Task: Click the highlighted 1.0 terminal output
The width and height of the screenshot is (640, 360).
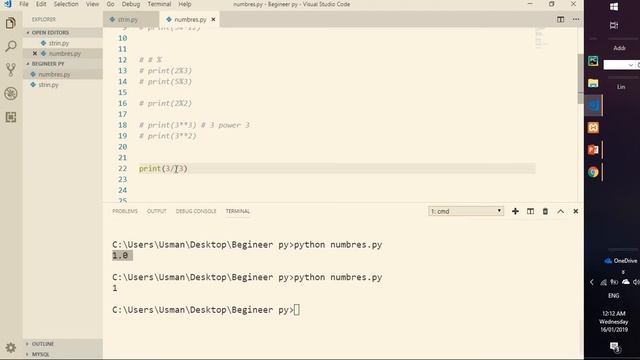Action: coord(122,256)
